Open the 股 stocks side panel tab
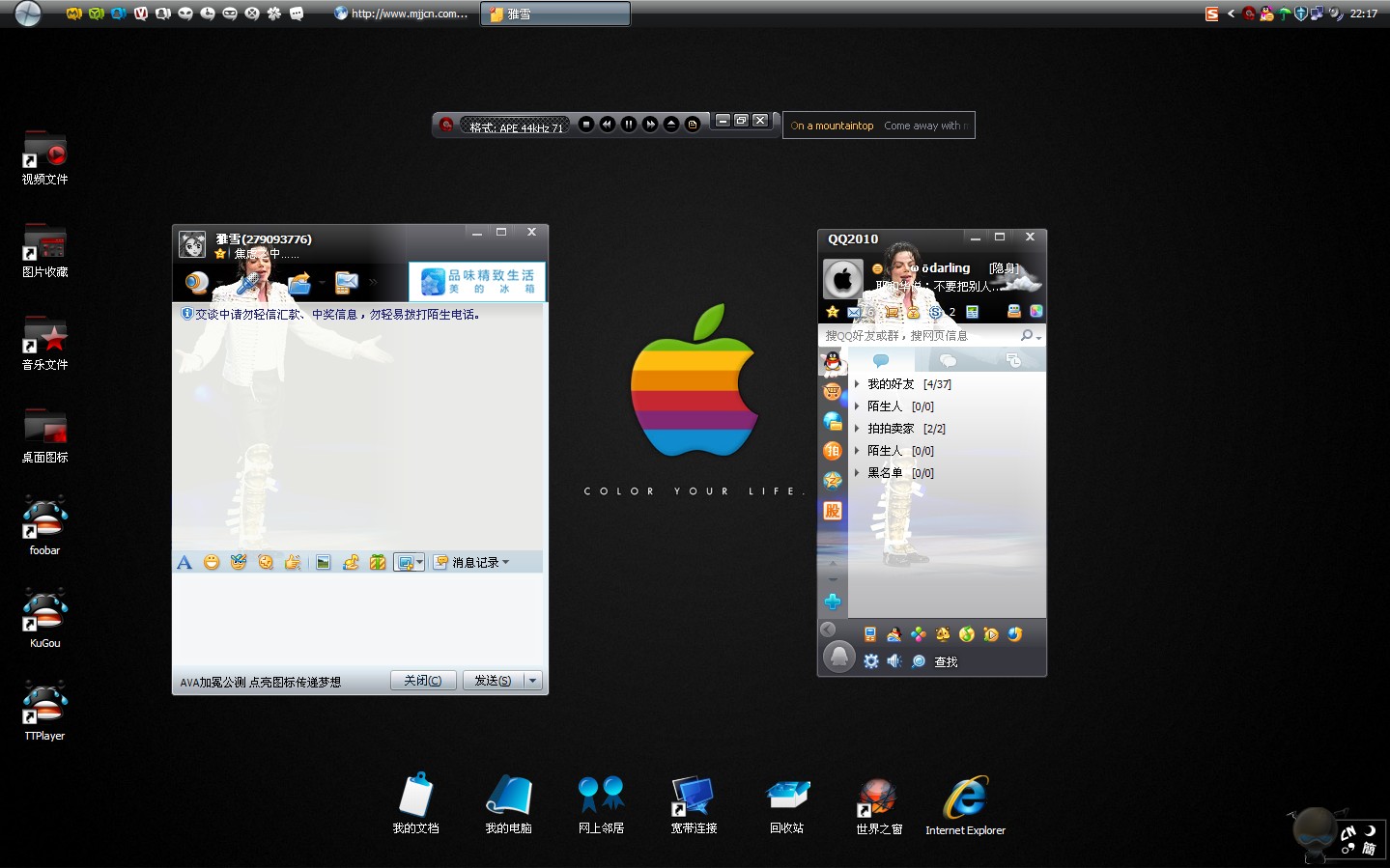 pos(833,511)
